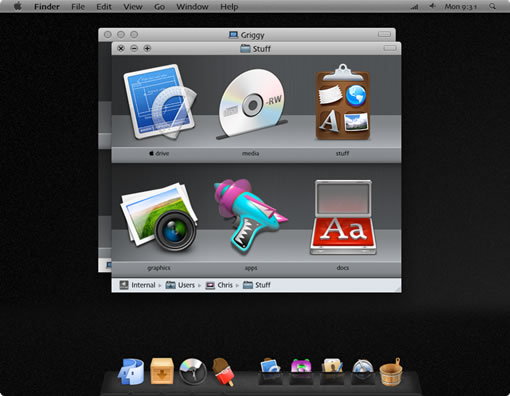Open the Apple menu
This screenshot has width=510, height=396.
point(17,6)
